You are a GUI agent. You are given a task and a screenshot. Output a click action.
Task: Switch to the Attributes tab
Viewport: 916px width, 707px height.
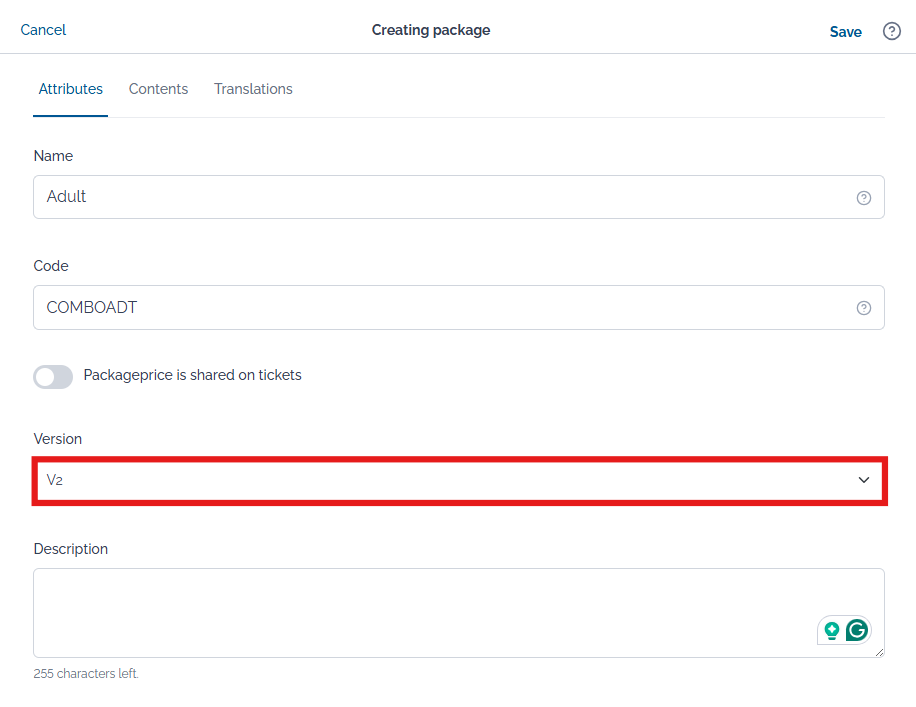(x=71, y=89)
